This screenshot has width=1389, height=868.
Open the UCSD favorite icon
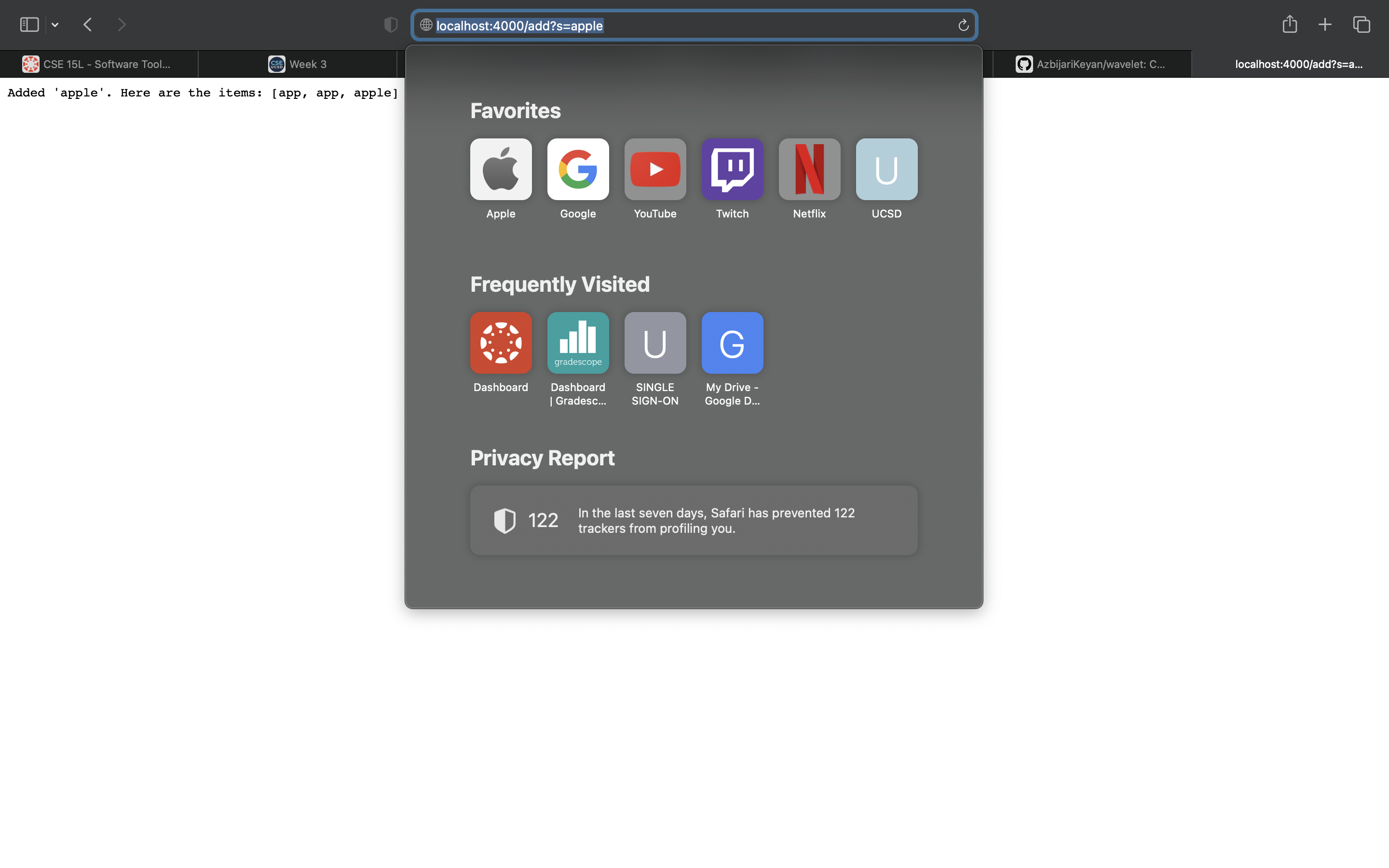coord(886,169)
